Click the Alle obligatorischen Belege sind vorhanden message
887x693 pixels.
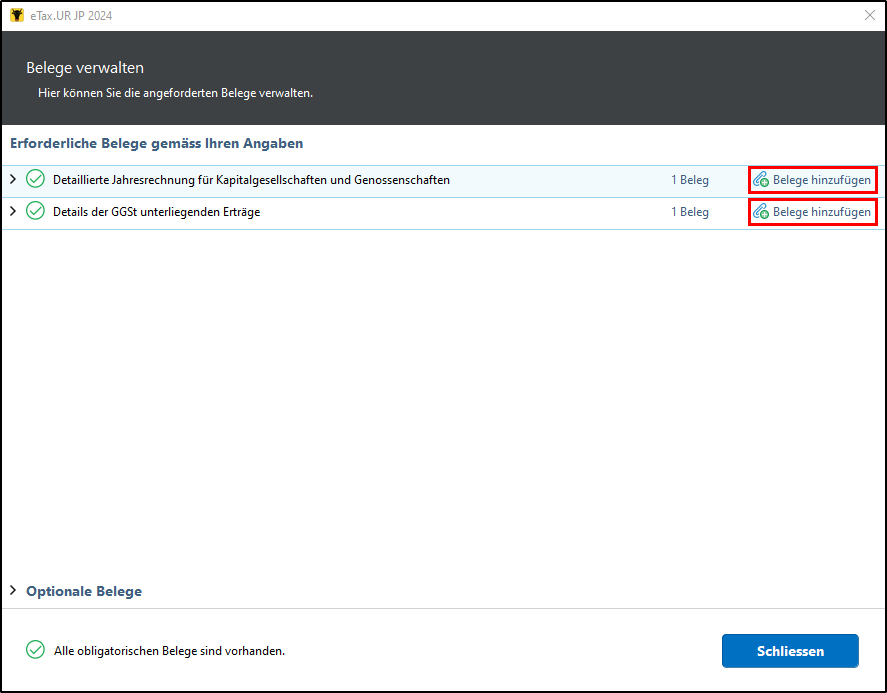point(169,651)
